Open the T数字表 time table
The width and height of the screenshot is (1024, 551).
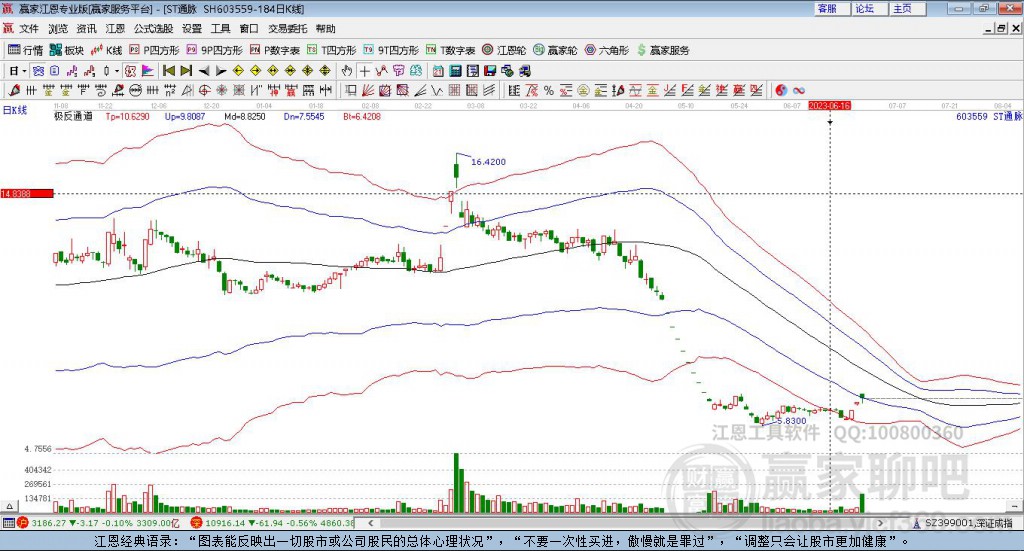coord(451,50)
